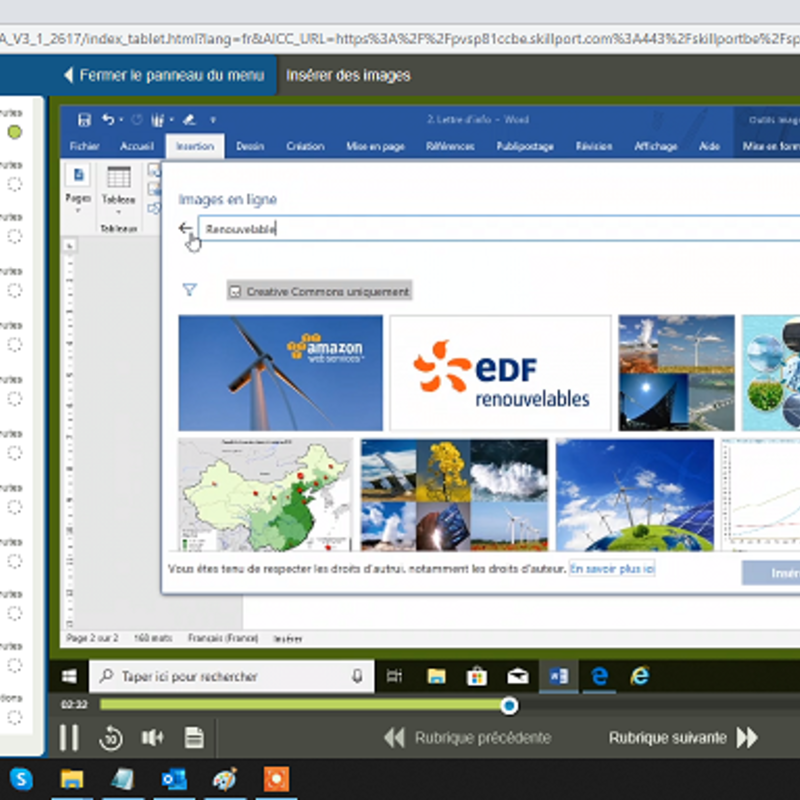The width and height of the screenshot is (800, 800).
Task: Open the Création tab
Action: click(305, 146)
